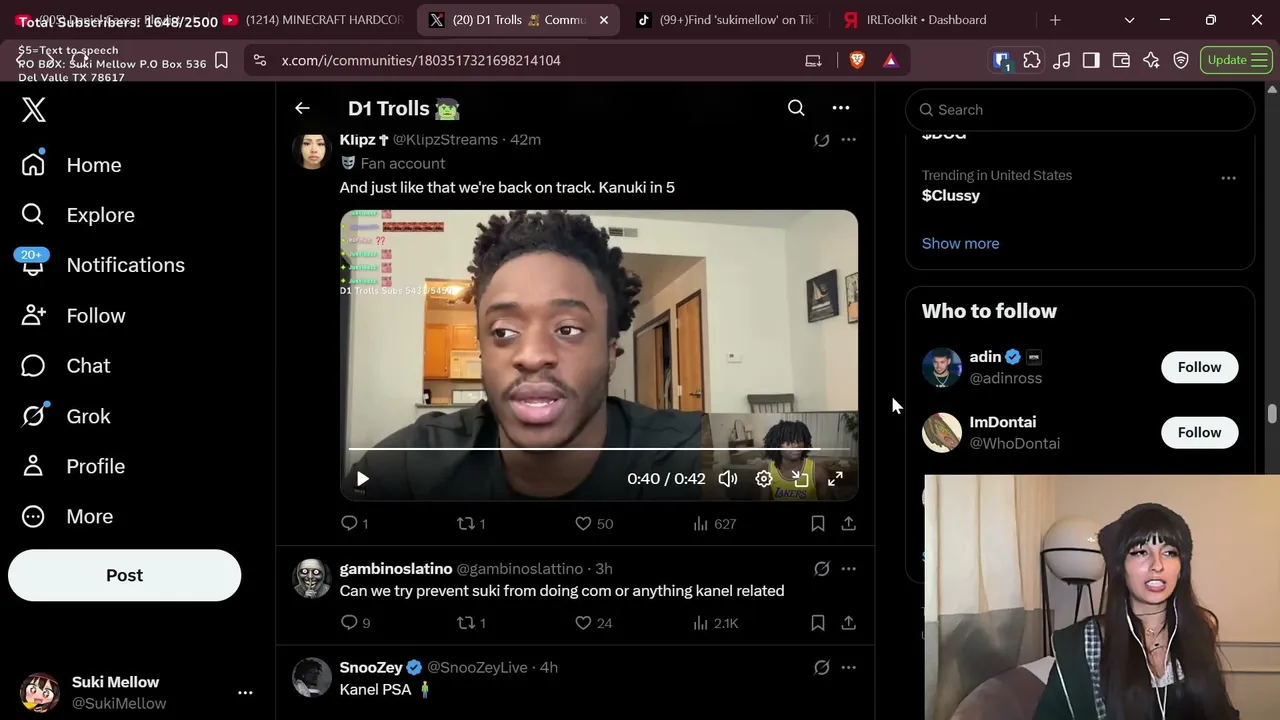Follow ImDontai in Who to follow
Image resolution: width=1280 pixels, height=720 pixels.
point(1199,433)
